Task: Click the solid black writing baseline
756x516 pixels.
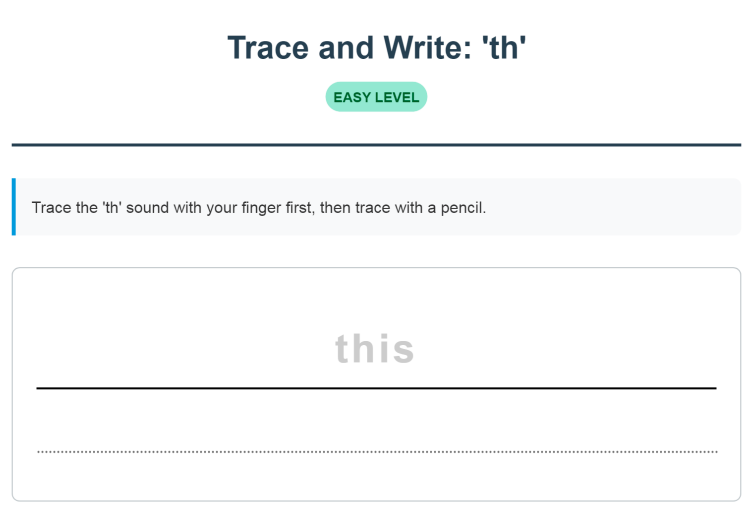Action: pos(376,388)
